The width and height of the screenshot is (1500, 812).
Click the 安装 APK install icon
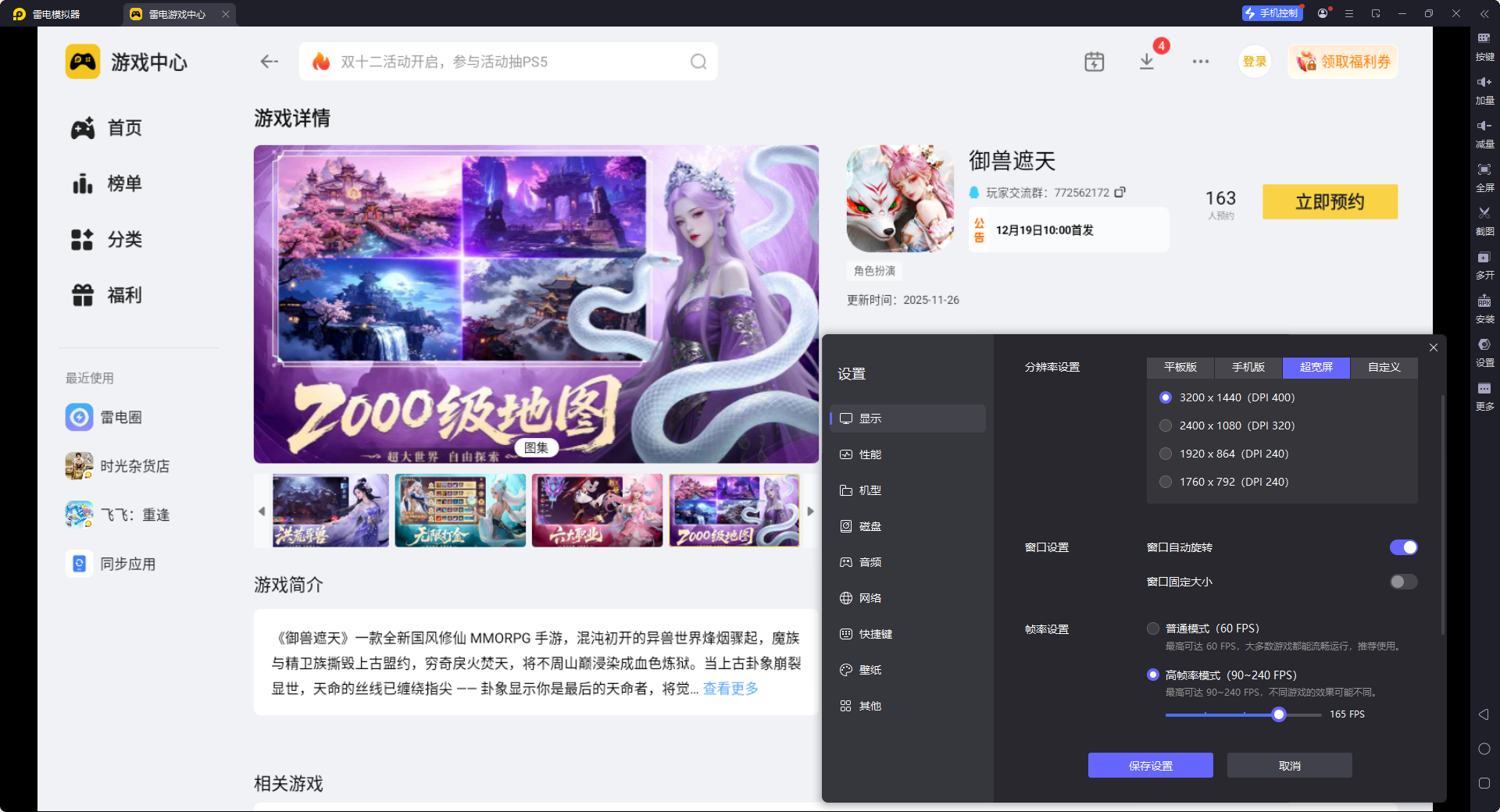[1484, 308]
